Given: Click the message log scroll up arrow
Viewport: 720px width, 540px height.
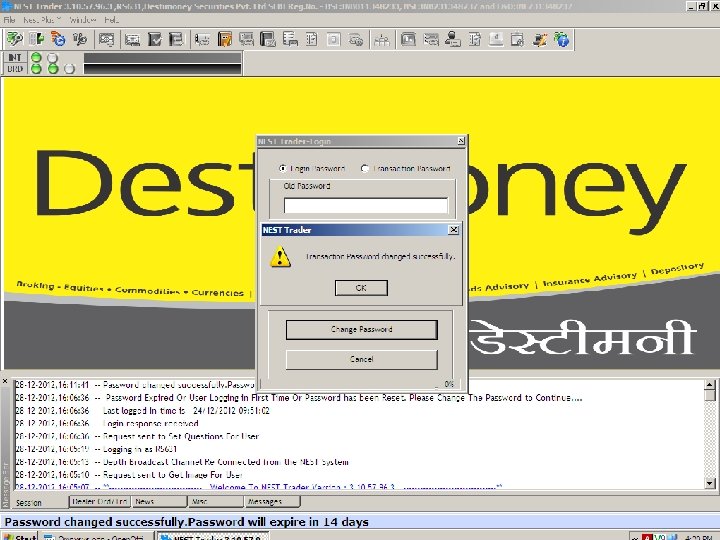Looking at the screenshot, I should pyautogui.click(x=710, y=384).
